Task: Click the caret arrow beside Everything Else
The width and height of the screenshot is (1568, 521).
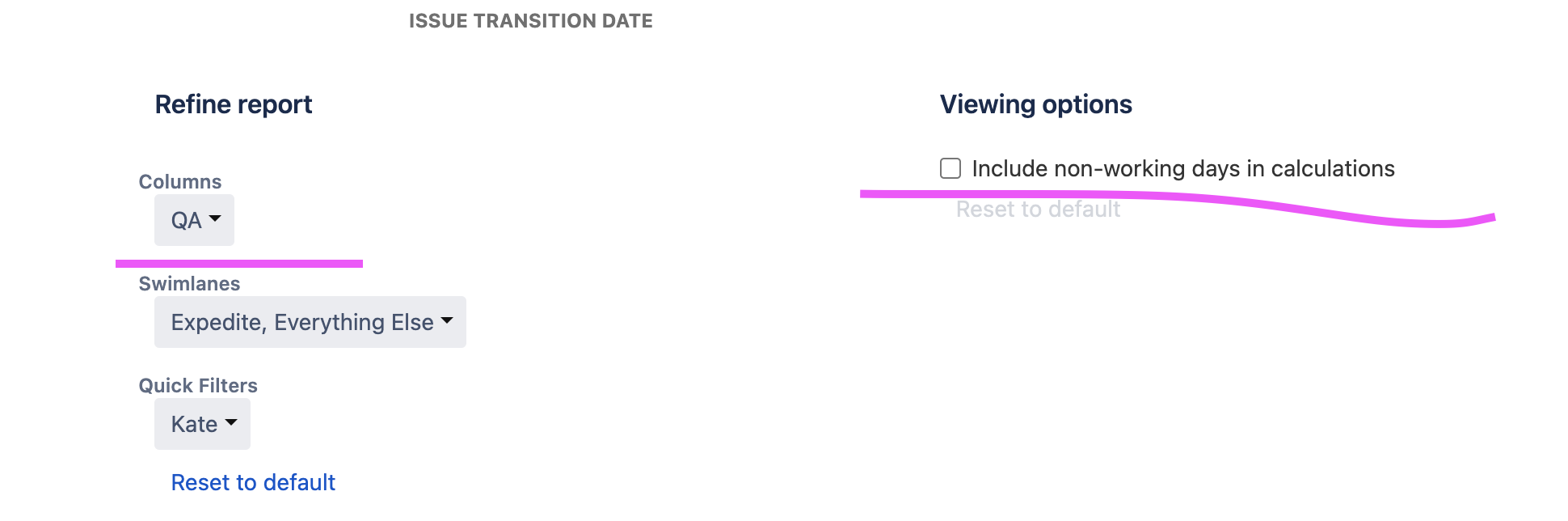Action: click(447, 320)
